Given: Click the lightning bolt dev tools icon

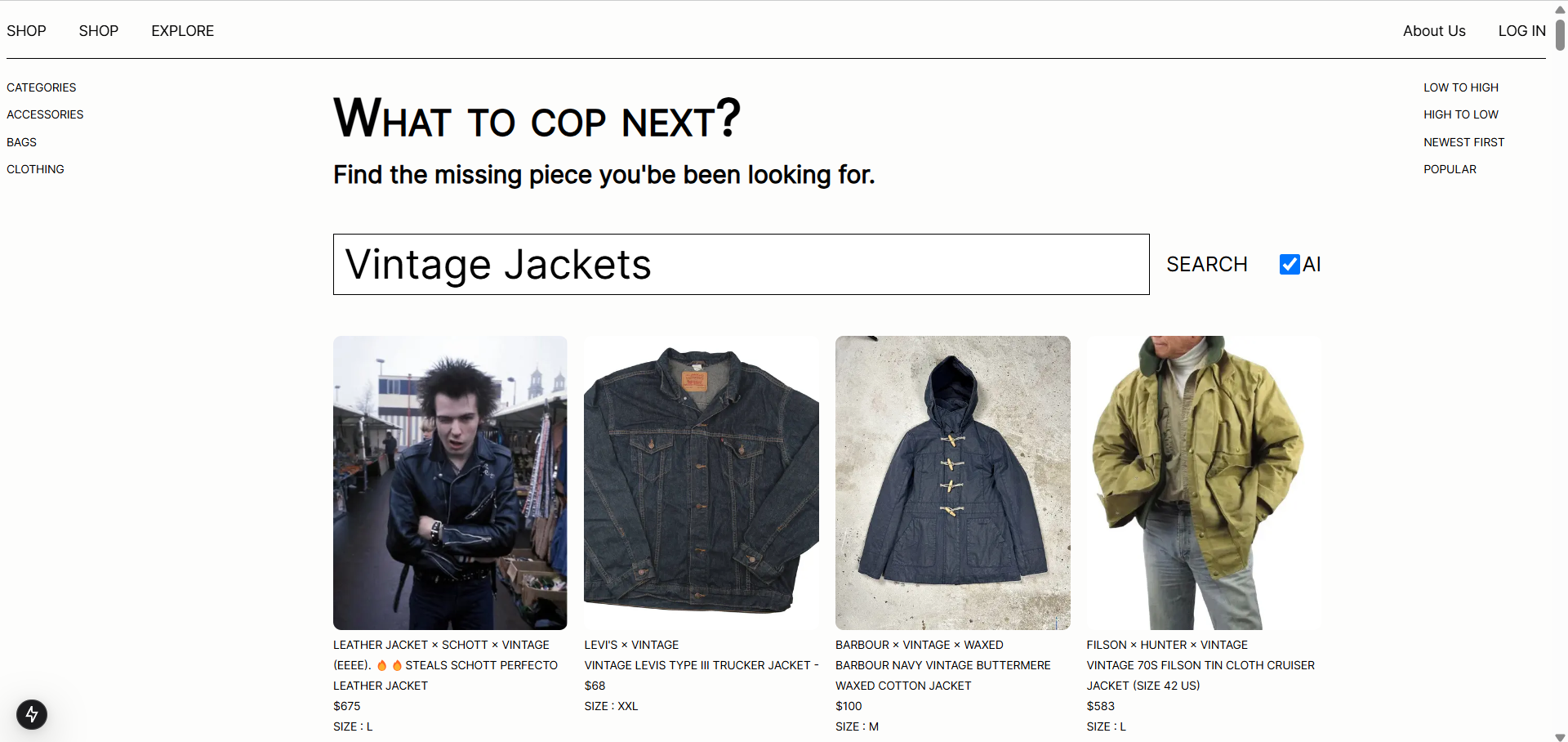Looking at the screenshot, I should click(32, 714).
